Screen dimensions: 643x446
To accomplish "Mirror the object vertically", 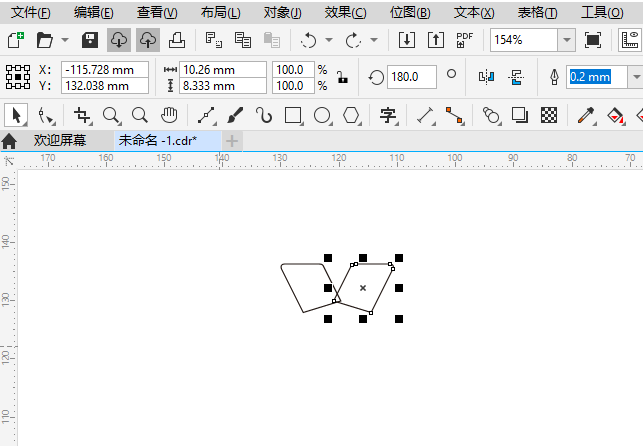I will tap(516, 77).
